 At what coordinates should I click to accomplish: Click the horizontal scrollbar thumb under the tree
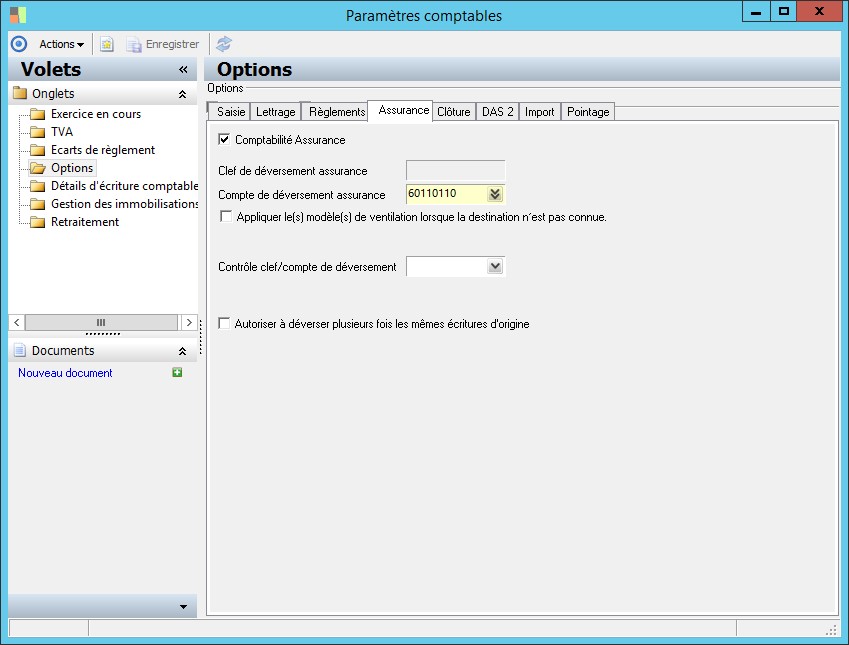(x=101, y=322)
